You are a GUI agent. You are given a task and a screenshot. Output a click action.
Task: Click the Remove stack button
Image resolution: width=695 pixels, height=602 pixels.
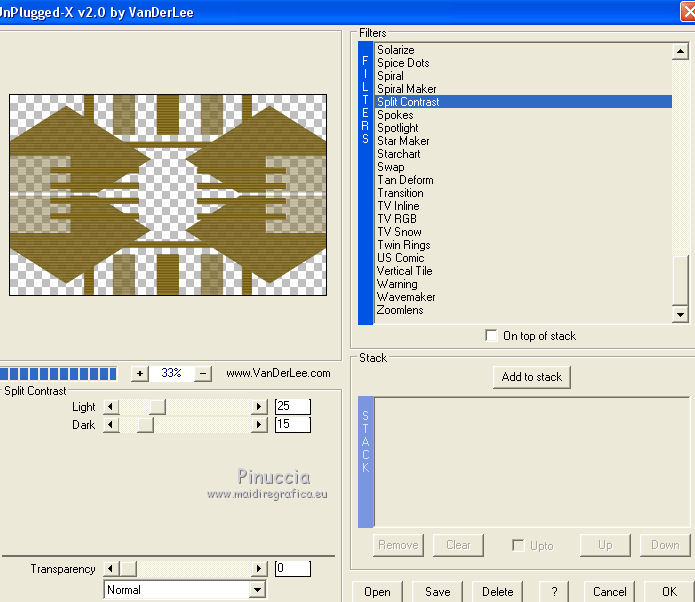point(398,545)
